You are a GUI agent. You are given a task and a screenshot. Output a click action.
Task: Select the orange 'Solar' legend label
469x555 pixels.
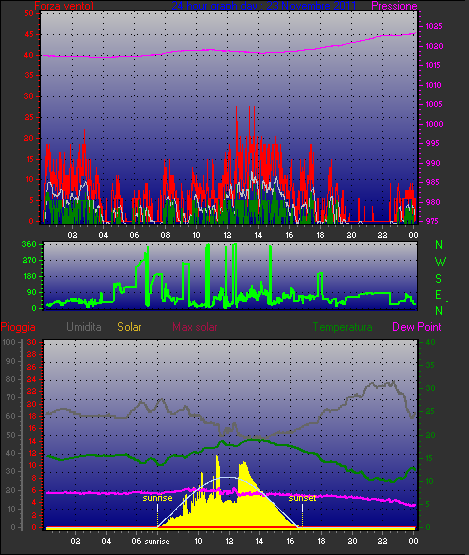[129, 327]
